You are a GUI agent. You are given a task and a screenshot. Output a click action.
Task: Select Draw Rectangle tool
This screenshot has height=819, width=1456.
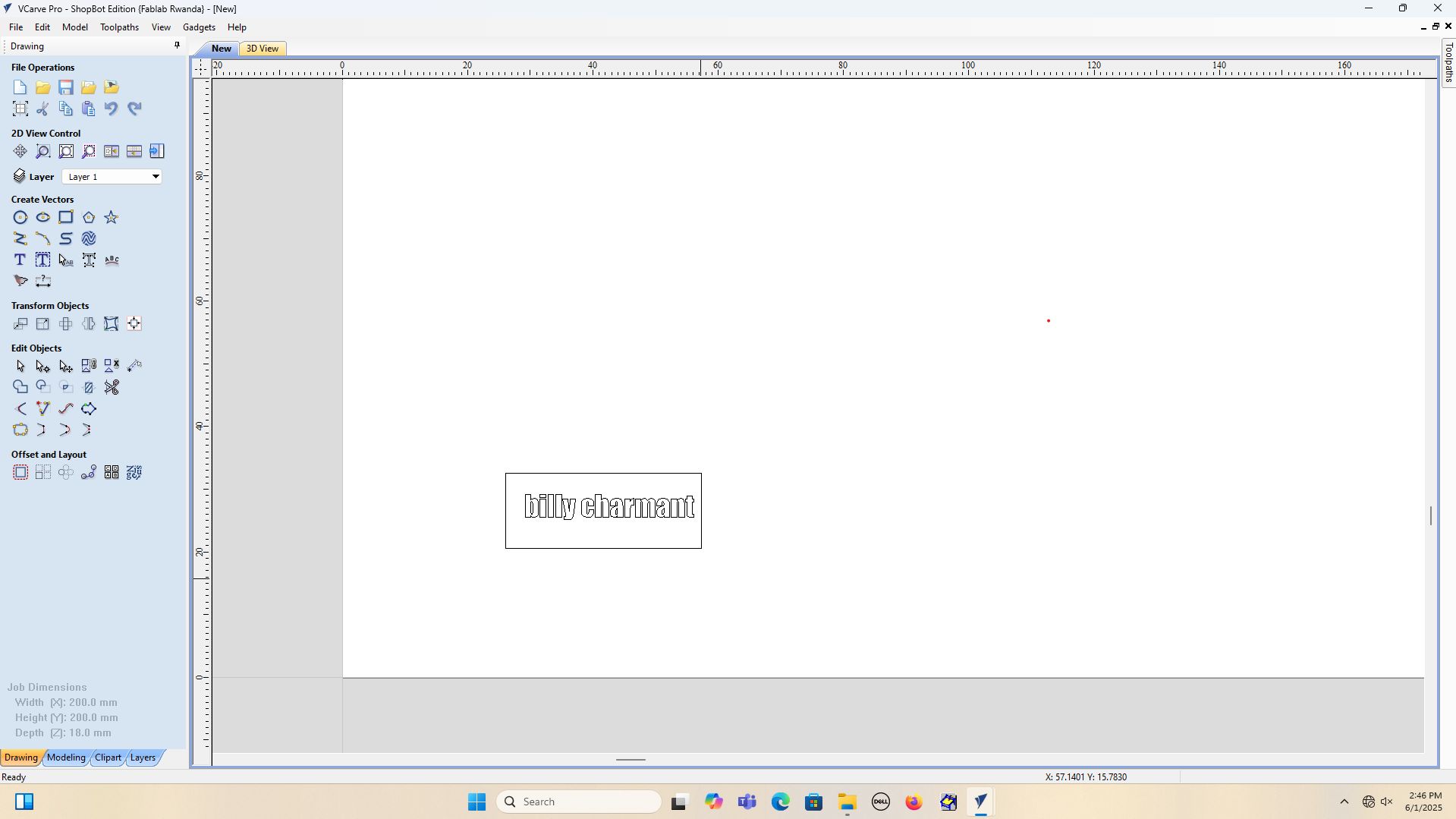[66, 217]
